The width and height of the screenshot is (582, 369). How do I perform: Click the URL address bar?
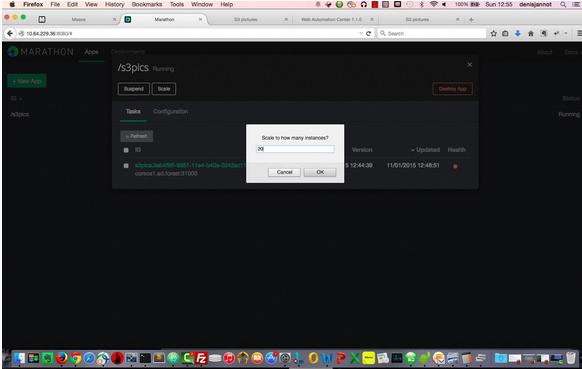coord(189,33)
